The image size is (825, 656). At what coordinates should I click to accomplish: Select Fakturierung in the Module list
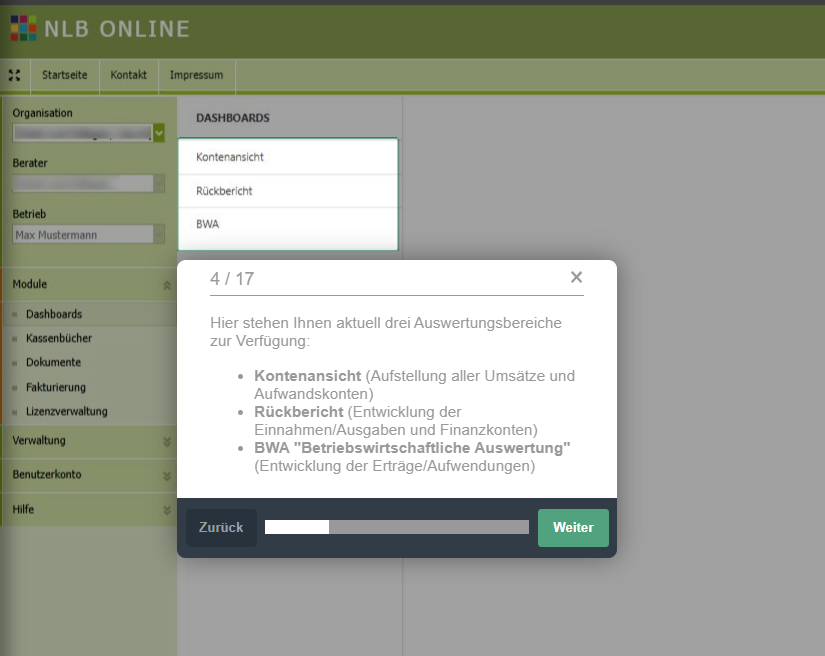pos(56,387)
